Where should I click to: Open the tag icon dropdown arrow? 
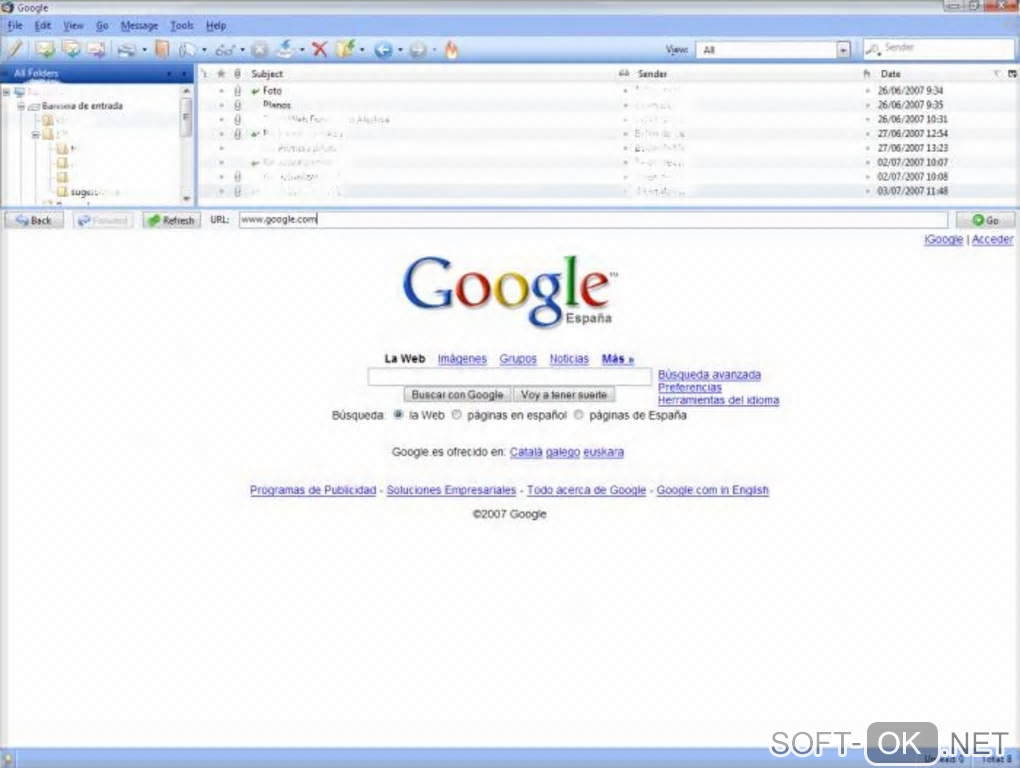[204, 50]
